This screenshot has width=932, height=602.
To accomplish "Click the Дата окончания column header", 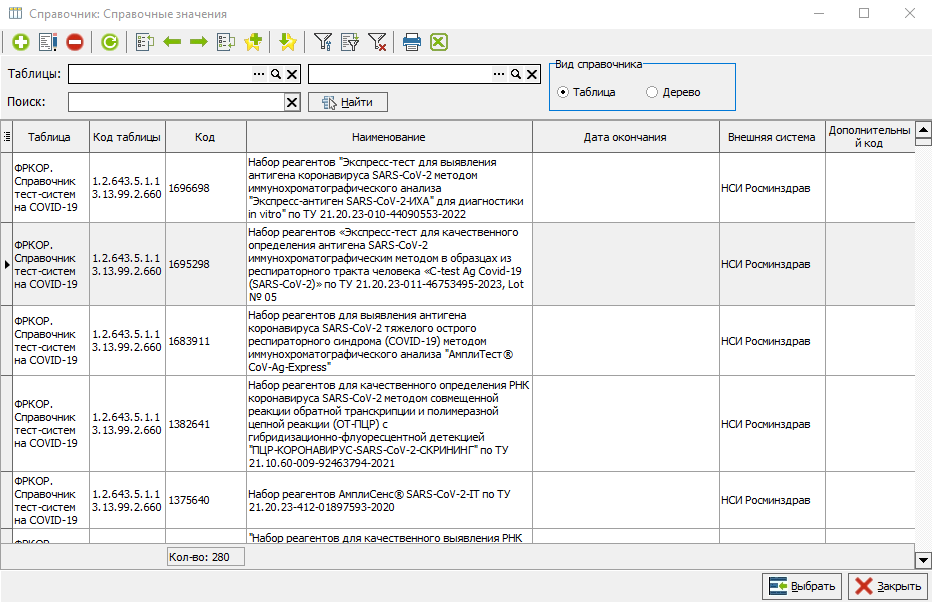I will pos(625,137).
